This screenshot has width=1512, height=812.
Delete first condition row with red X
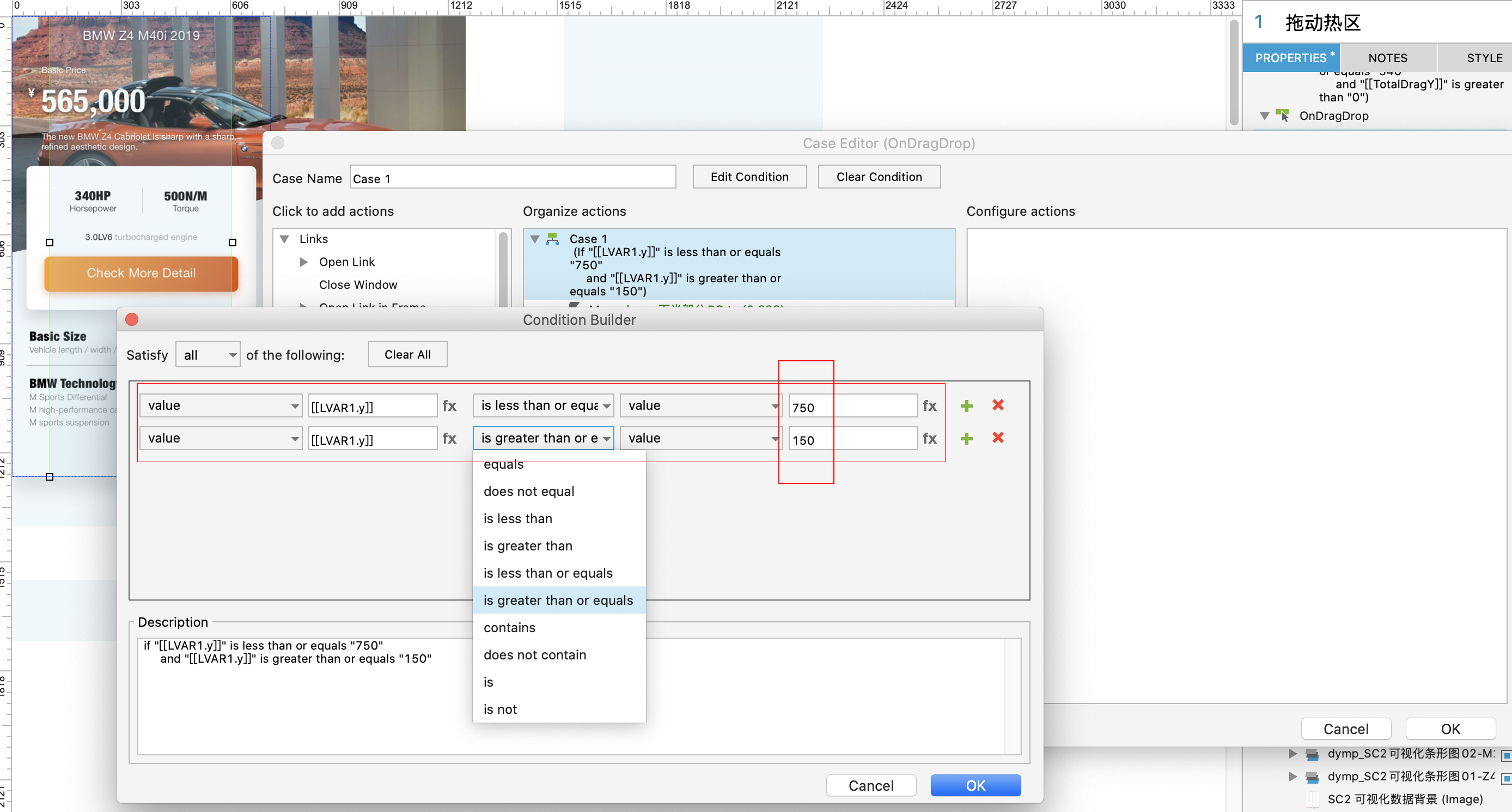click(997, 405)
